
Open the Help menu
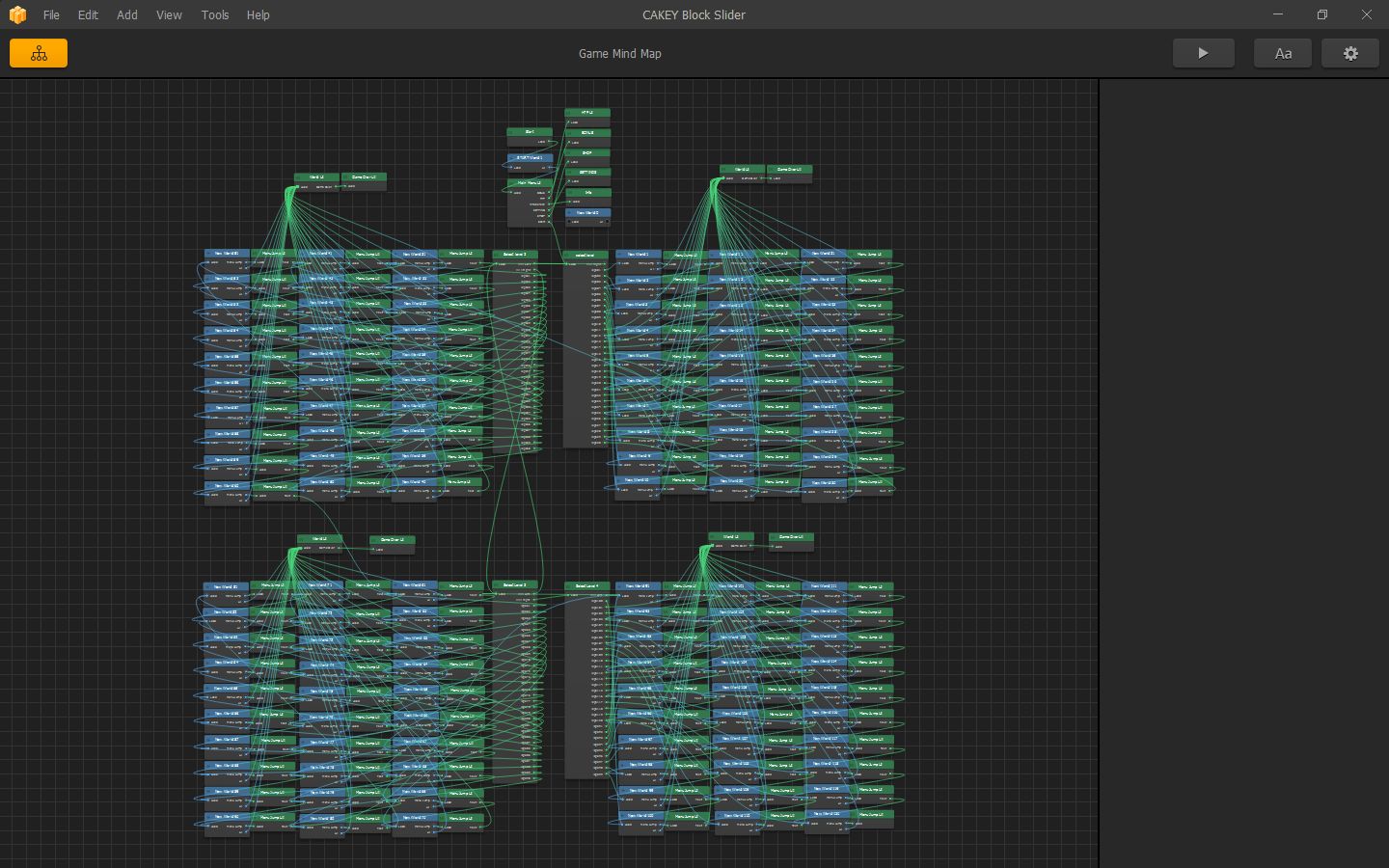coord(258,14)
